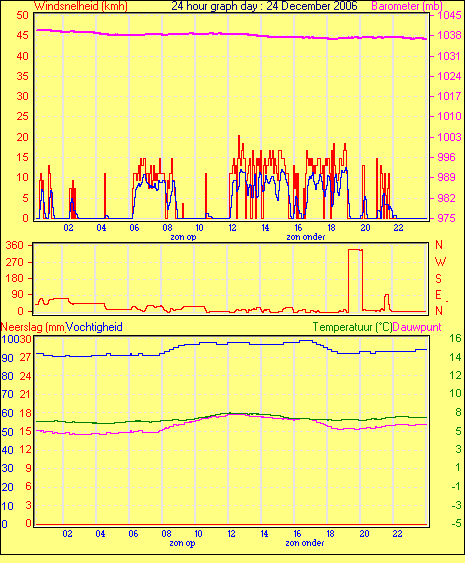Click the E compass label
Screen dimensions: 465x563
click(438, 295)
